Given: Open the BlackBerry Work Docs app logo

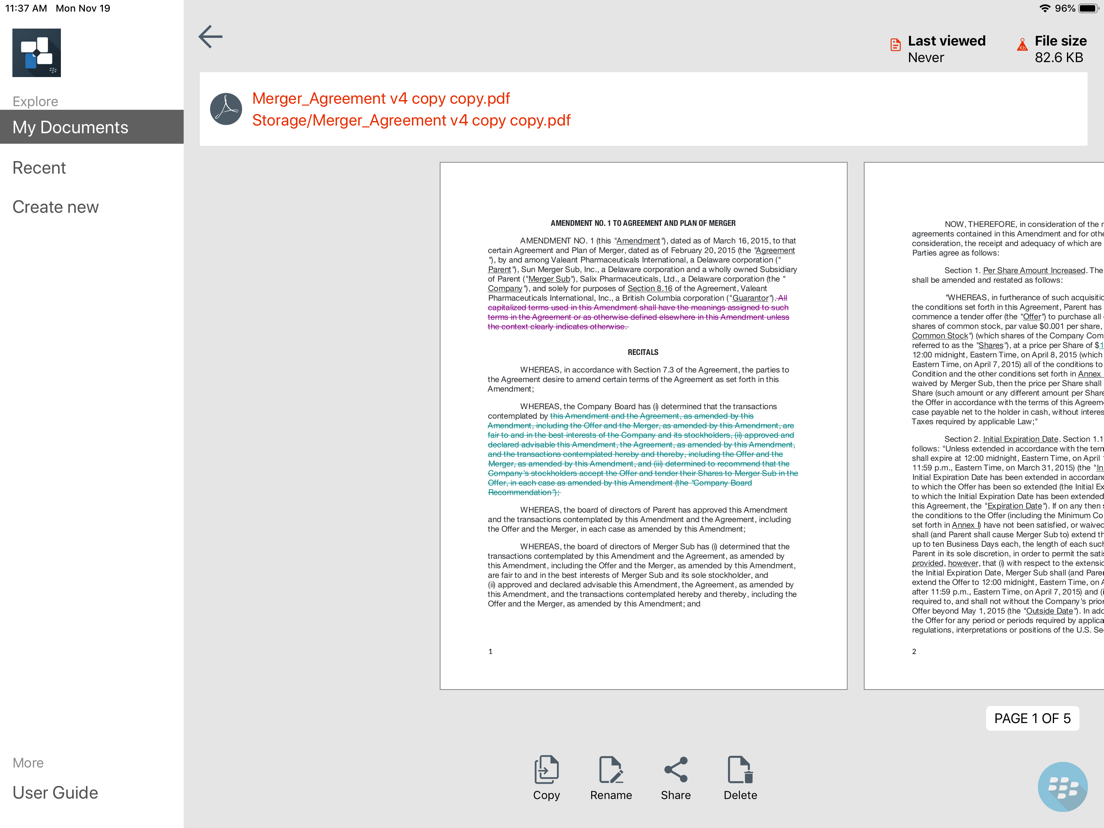Looking at the screenshot, I should click(37, 53).
